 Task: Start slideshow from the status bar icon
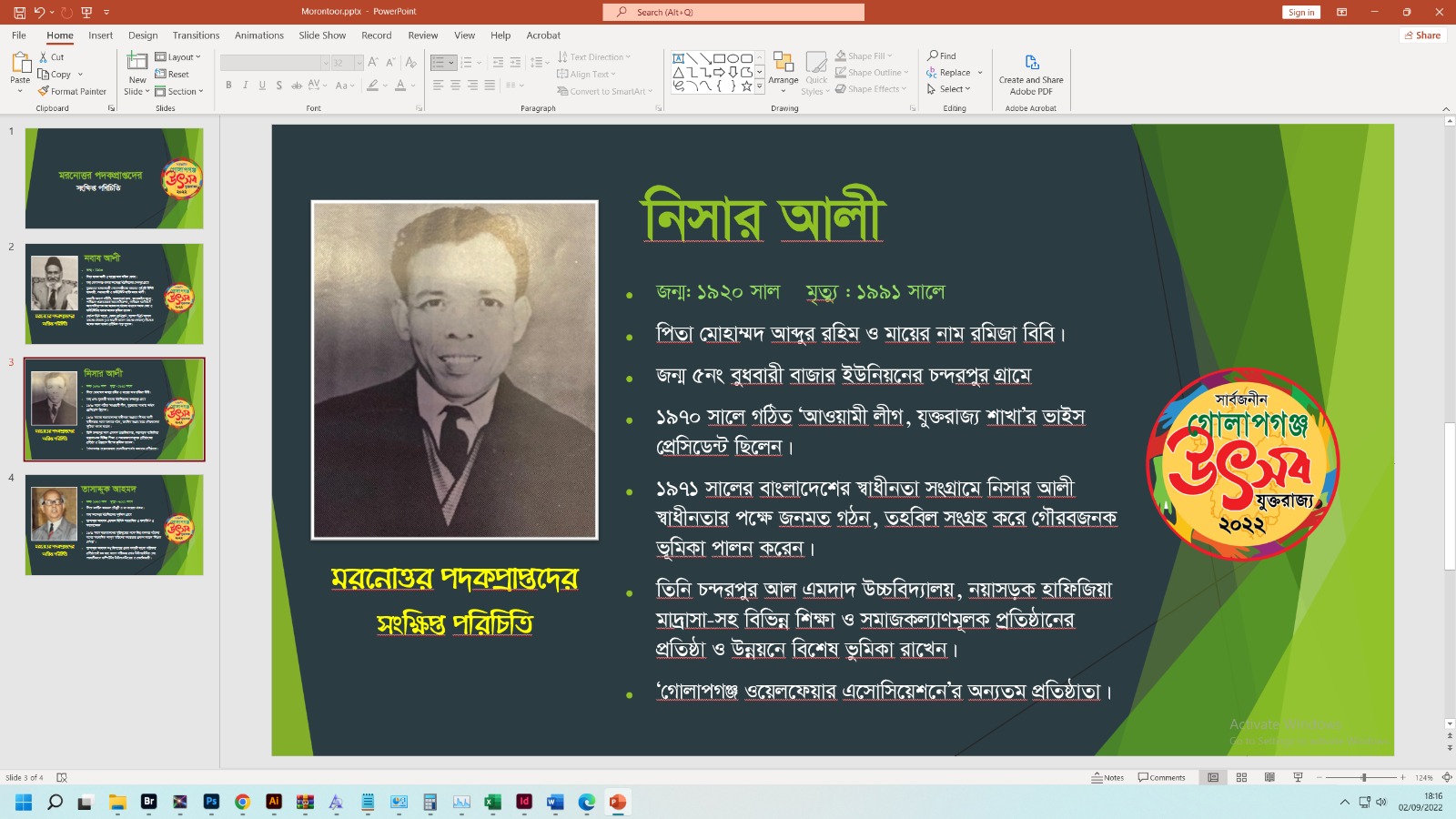1298,777
